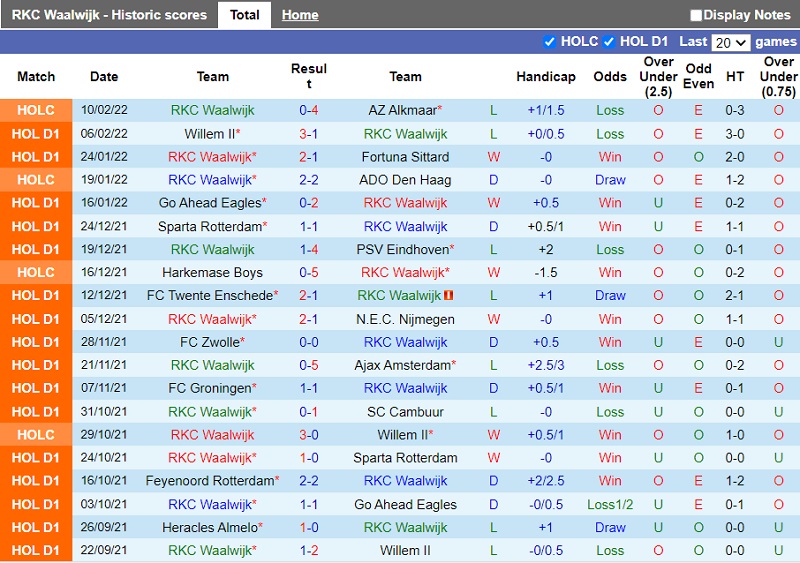Open the 2-2 result versus ADO Den Haag
Screen dimensions: 800x563
pyautogui.click(x=309, y=180)
